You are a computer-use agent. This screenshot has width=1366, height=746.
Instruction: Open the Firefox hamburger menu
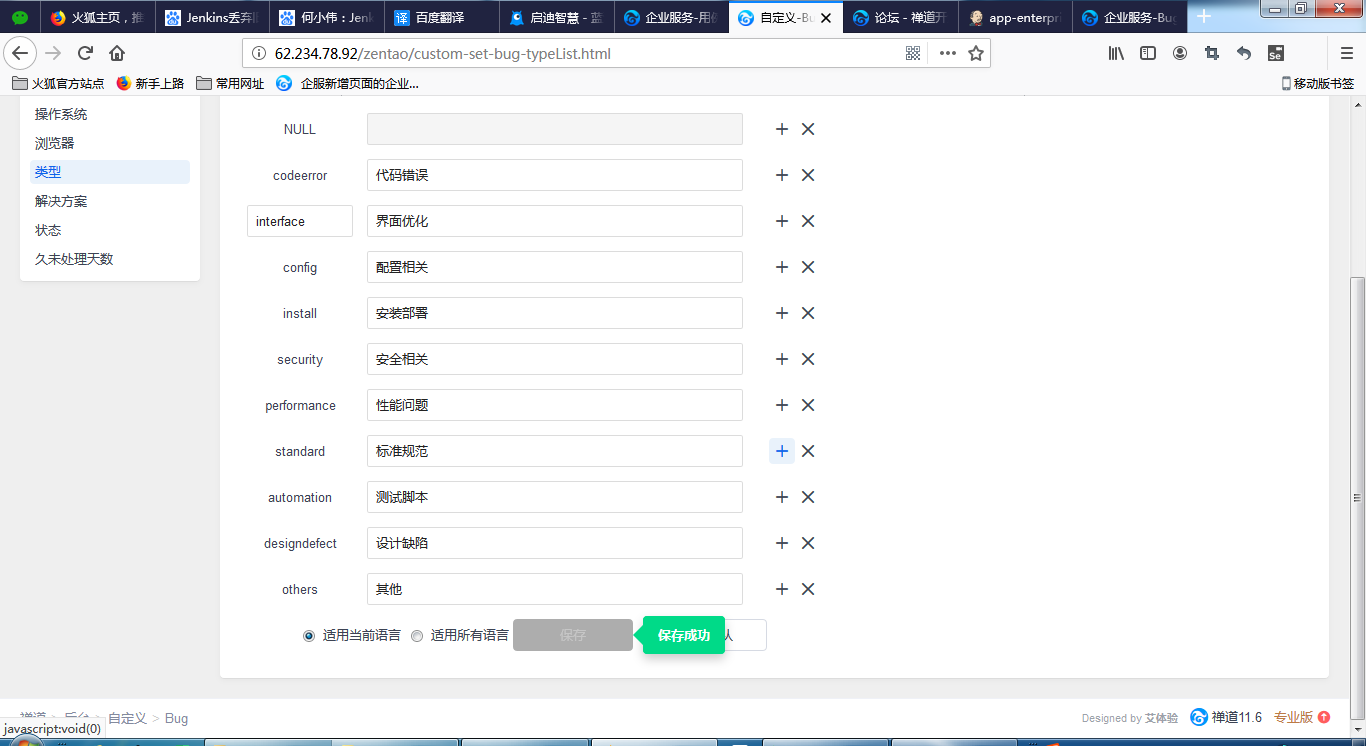pyautogui.click(x=1347, y=53)
